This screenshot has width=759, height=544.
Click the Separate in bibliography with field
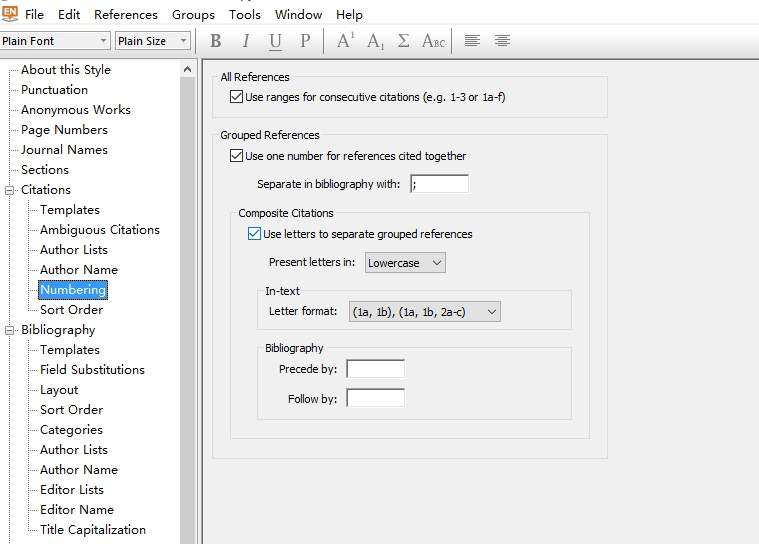pyautogui.click(x=439, y=184)
